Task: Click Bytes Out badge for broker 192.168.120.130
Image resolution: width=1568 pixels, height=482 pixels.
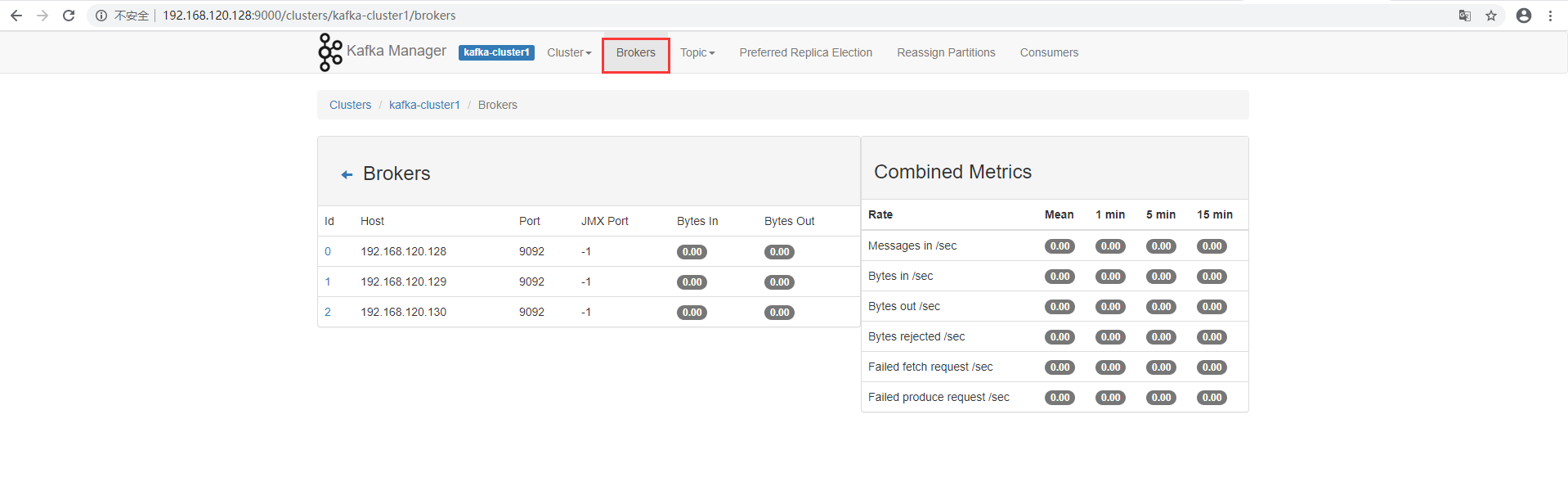Action: tap(779, 313)
